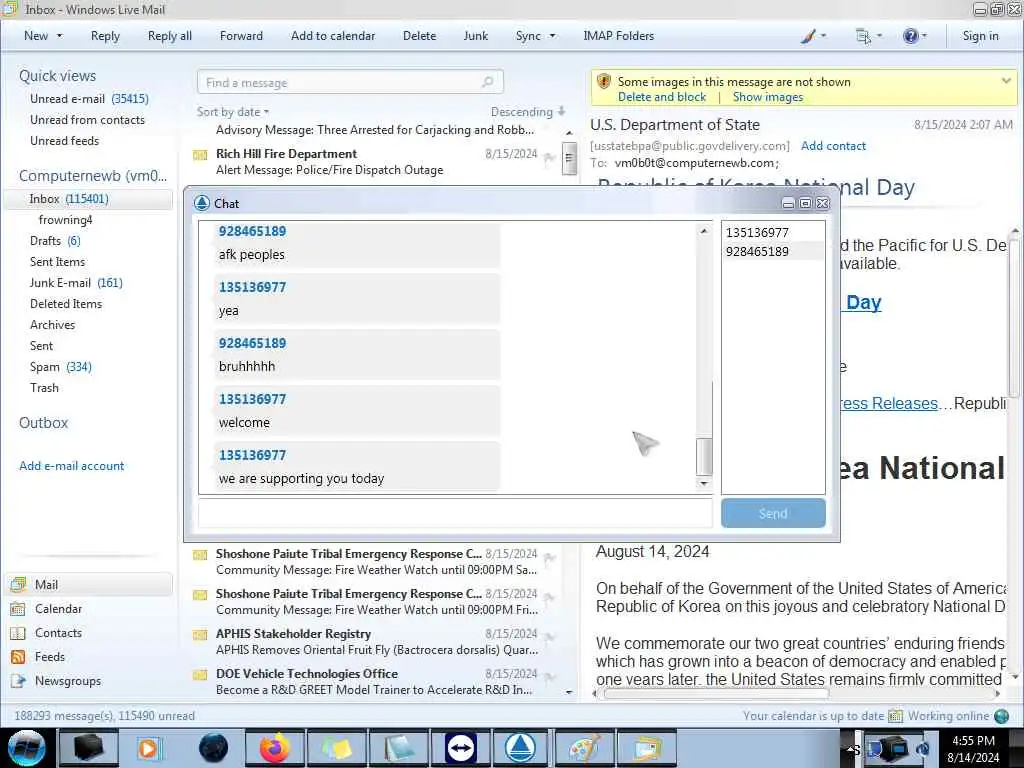This screenshot has height=768, width=1024.
Task: Open Firefox from the taskbar
Action: 275,748
